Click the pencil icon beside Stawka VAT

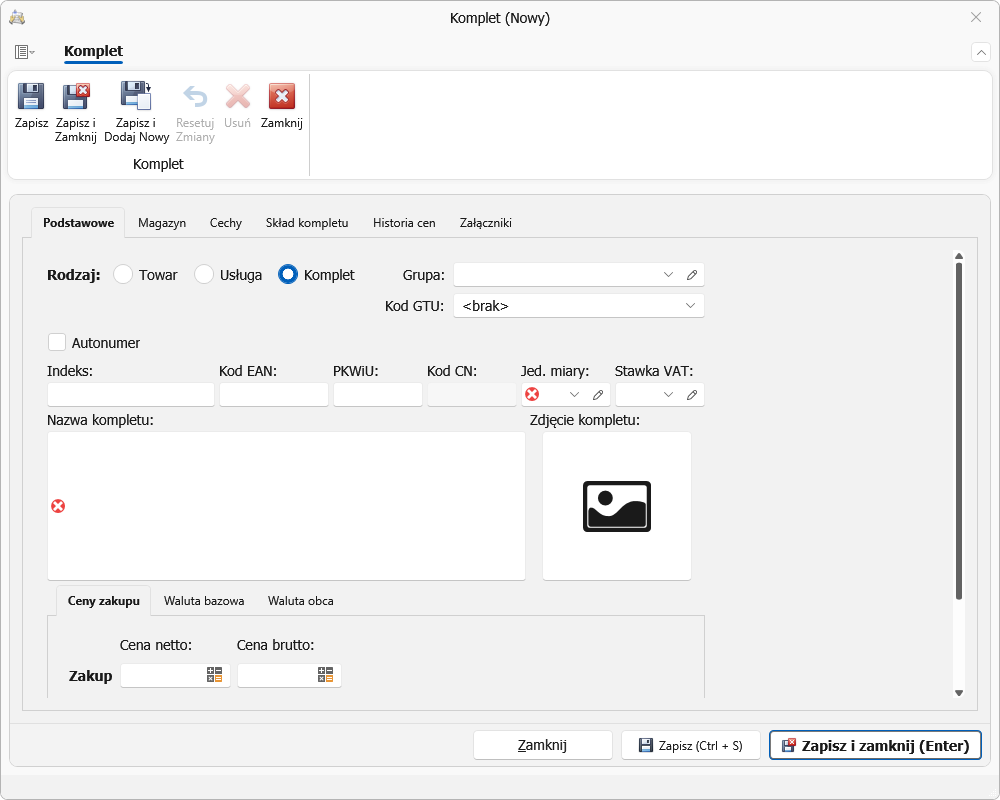point(691,395)
